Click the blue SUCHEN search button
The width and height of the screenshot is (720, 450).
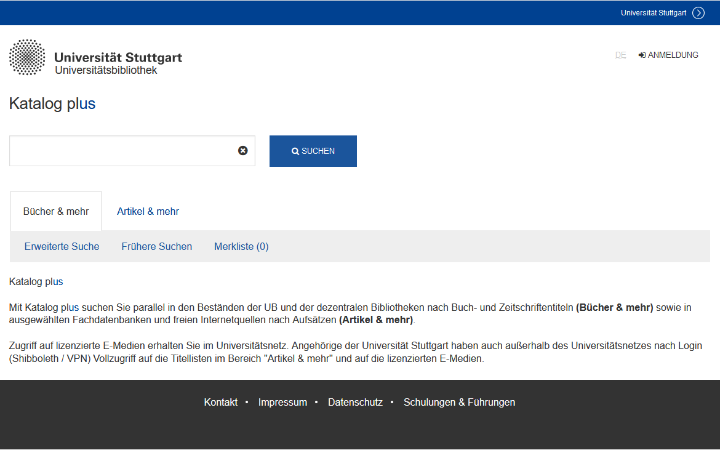pos(313,151)
